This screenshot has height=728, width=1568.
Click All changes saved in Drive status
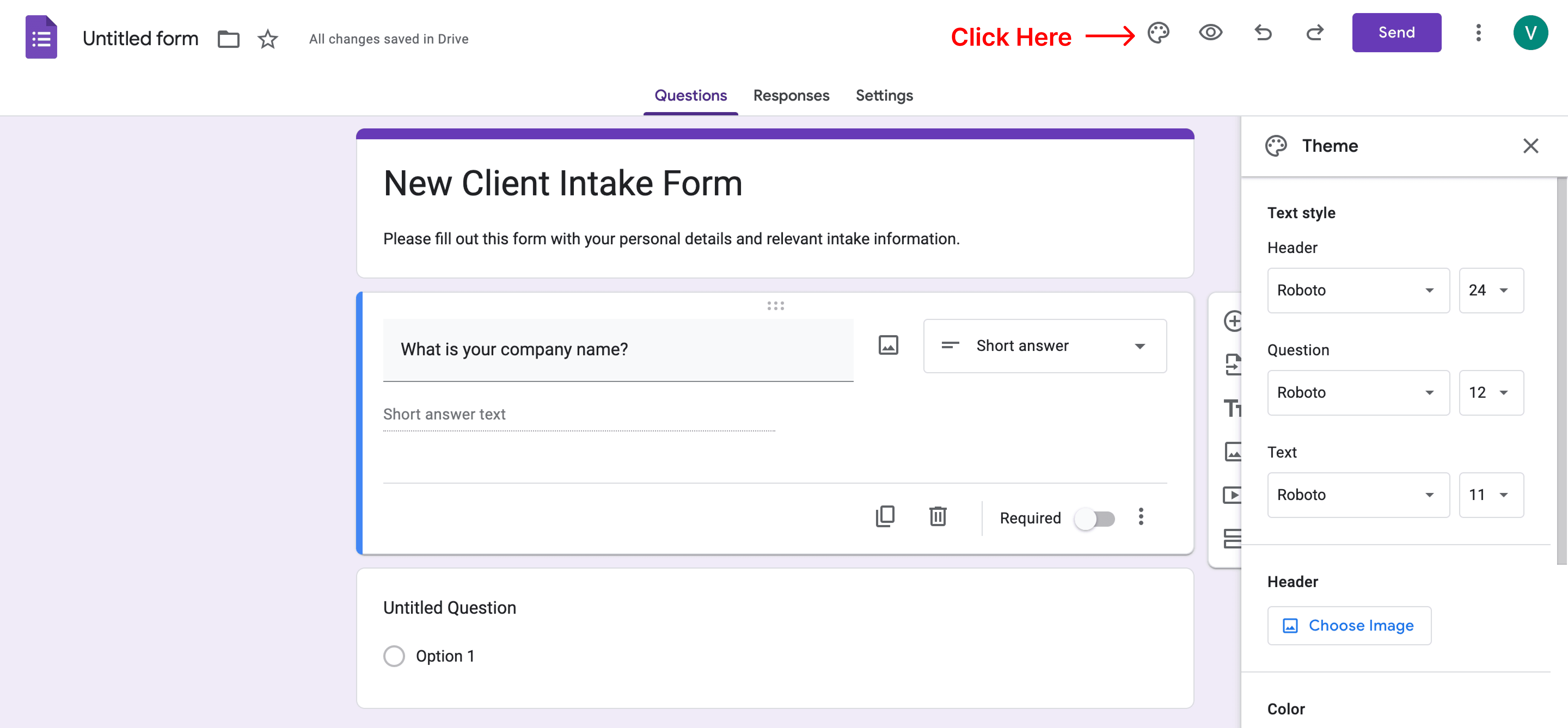388,39
